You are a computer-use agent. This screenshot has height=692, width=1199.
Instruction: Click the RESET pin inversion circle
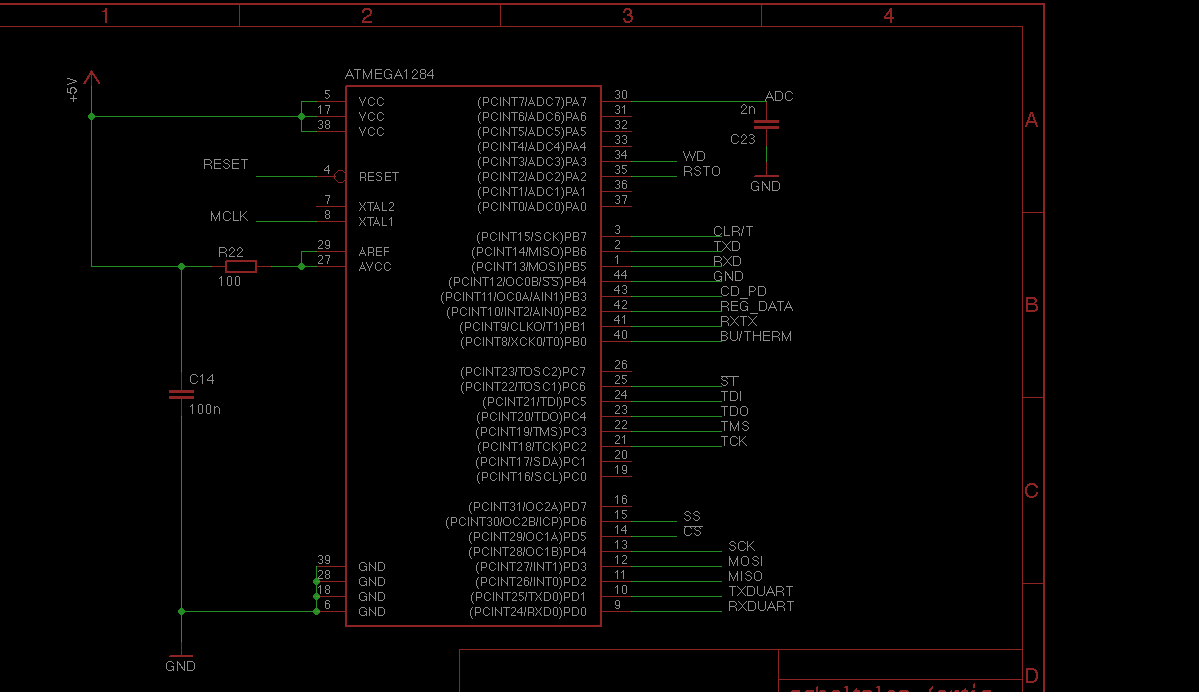pyautogui.click(x=340, y=177)
